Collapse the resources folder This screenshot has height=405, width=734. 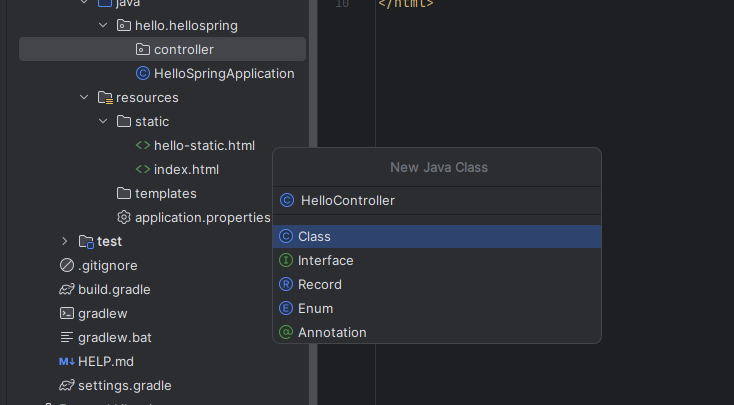coord(84,97)
